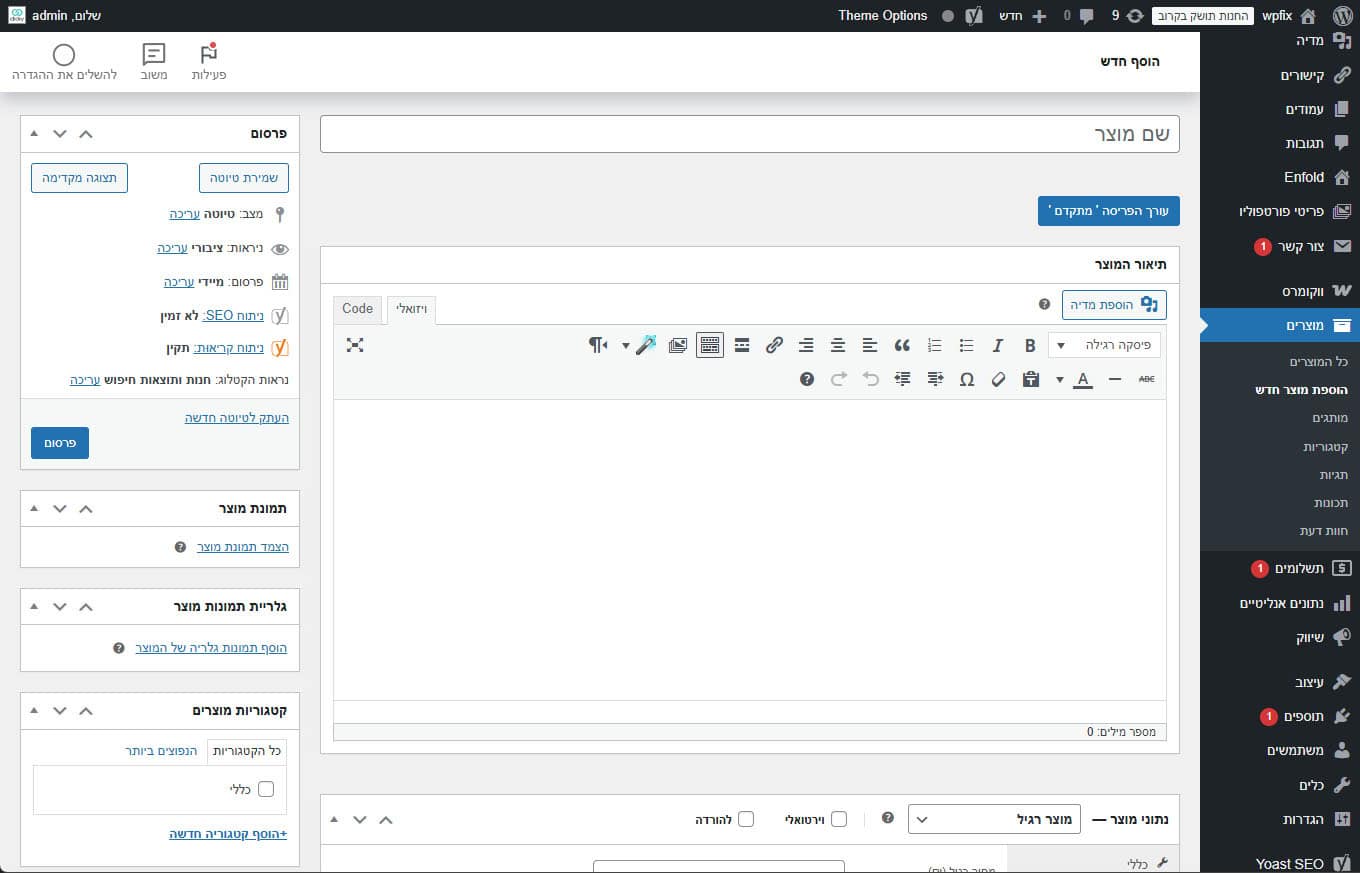The width and height of the screenshot is (1360, 873).
Task: Enable the Virtual product checkbox
Action: point(839,819)
